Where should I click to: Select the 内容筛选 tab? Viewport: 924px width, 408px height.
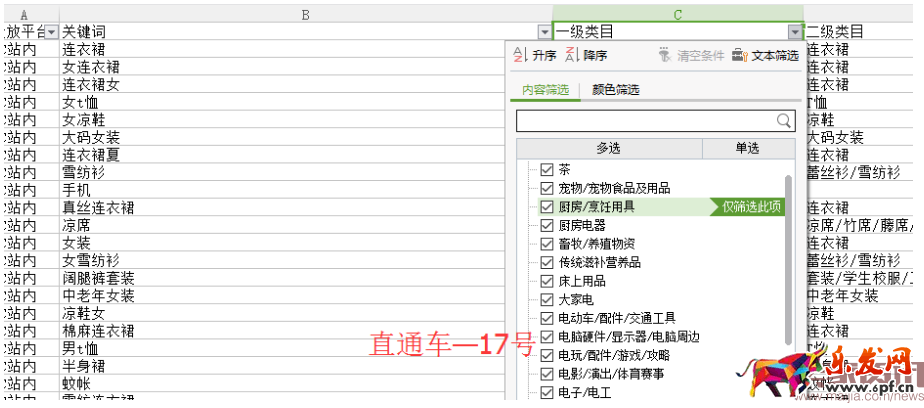coord(545,90)
